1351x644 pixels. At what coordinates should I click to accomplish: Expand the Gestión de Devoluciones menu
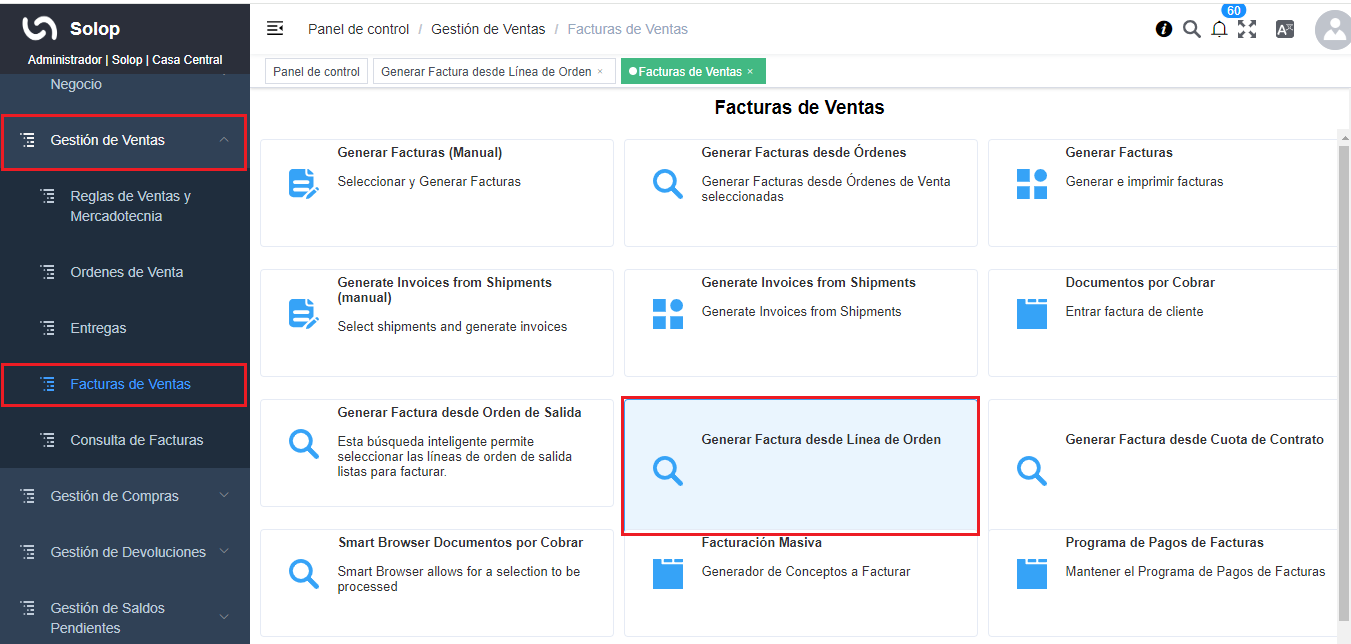pyautogui.click(x=224, y=552)
